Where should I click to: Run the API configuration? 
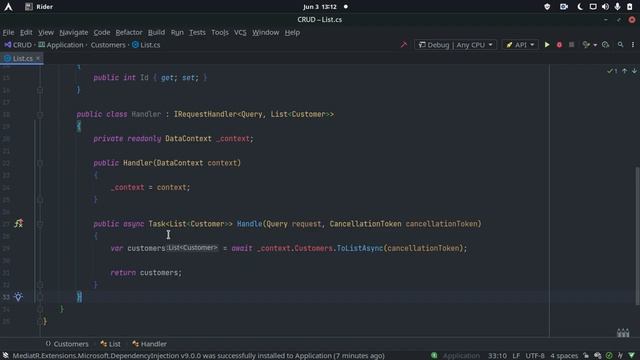(x=547, y=44)
